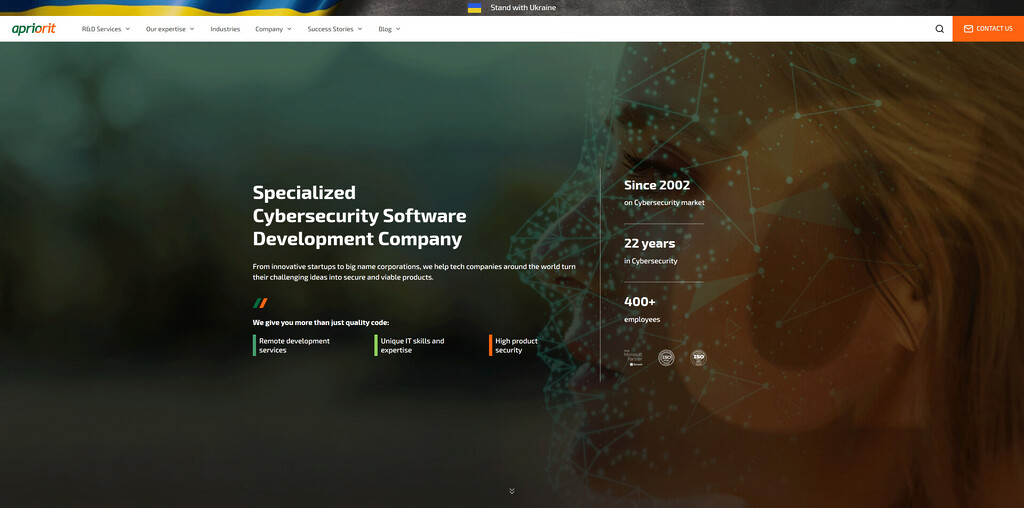Open the Company dropdown menu
The image size is (1024, 508).
click(273, 29)
